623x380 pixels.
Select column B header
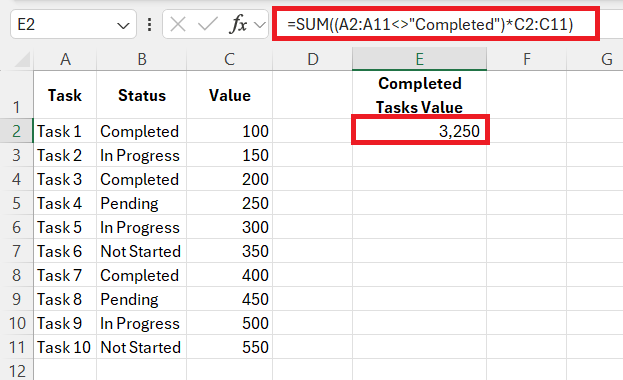[x=142, y=60]
